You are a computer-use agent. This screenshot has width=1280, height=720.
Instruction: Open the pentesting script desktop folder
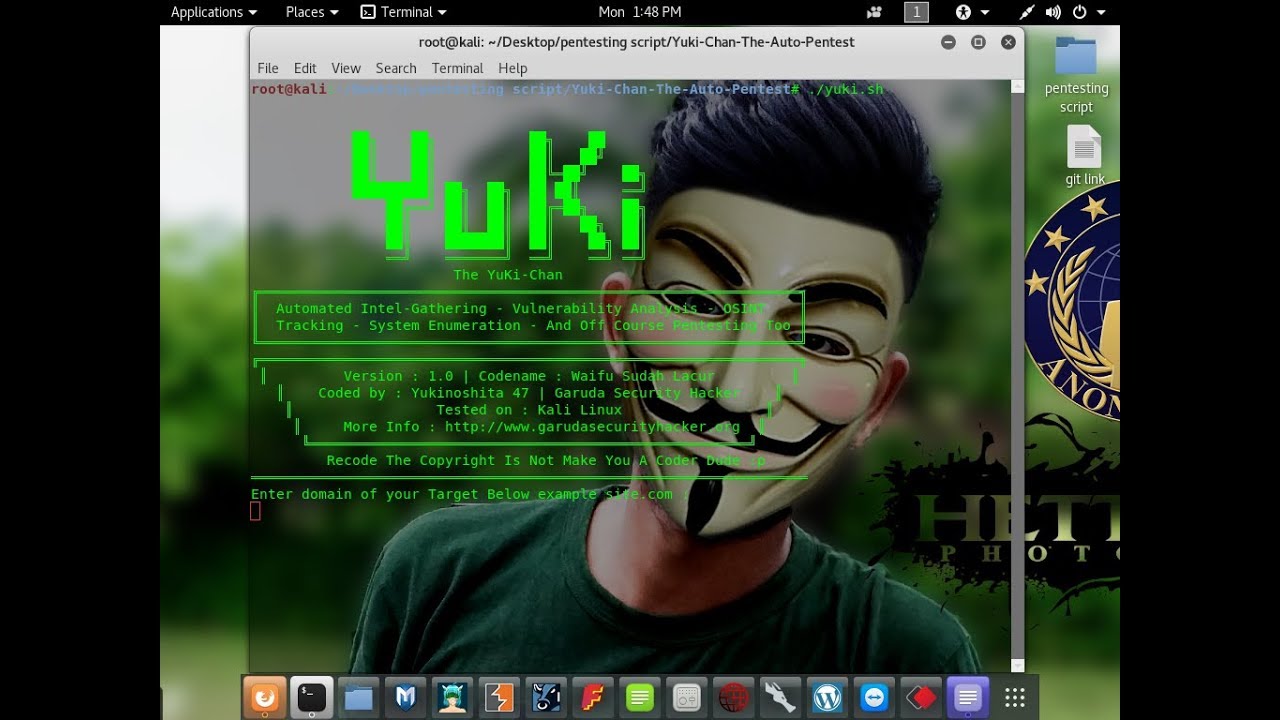tap(1076, 75)
